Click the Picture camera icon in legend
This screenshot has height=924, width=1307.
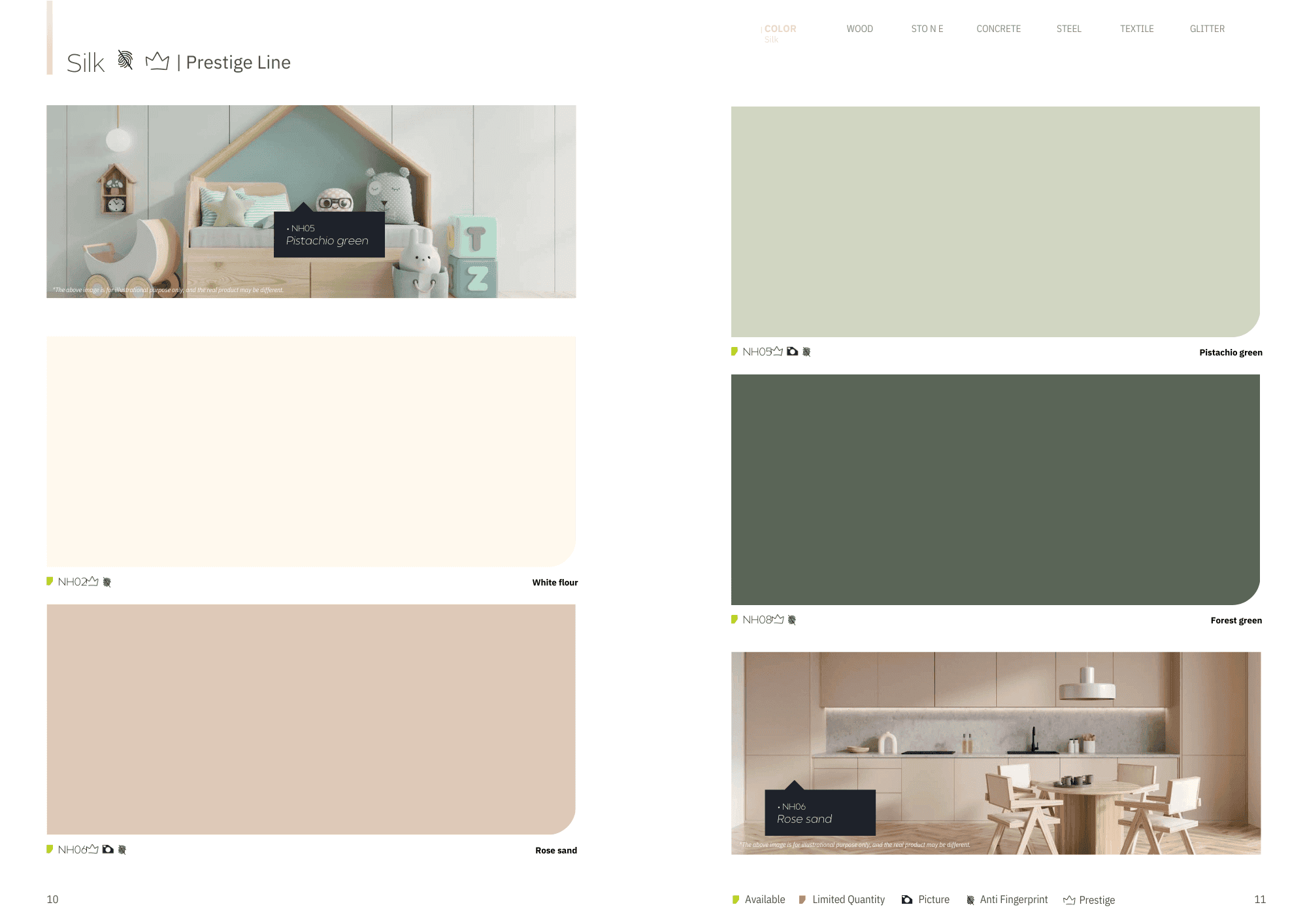[907, 900]
